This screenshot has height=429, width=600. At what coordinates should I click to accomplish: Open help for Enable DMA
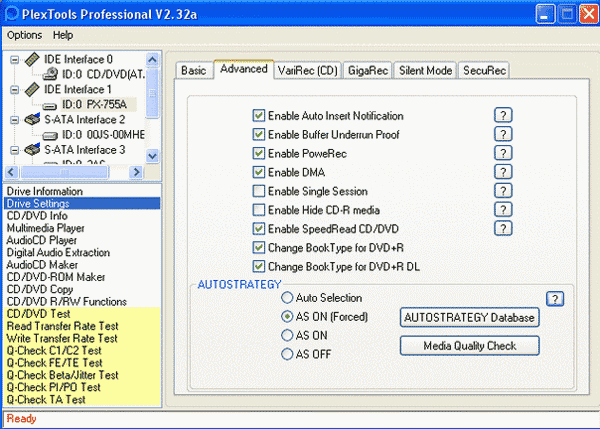click(503, 172)
